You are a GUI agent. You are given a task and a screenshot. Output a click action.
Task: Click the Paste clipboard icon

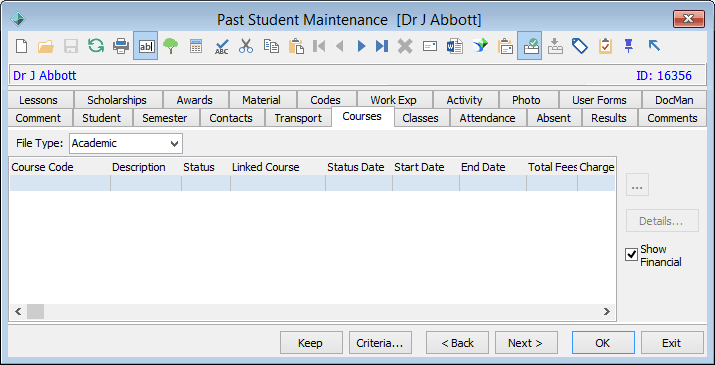pyautogui.click(x=296, y=46)
